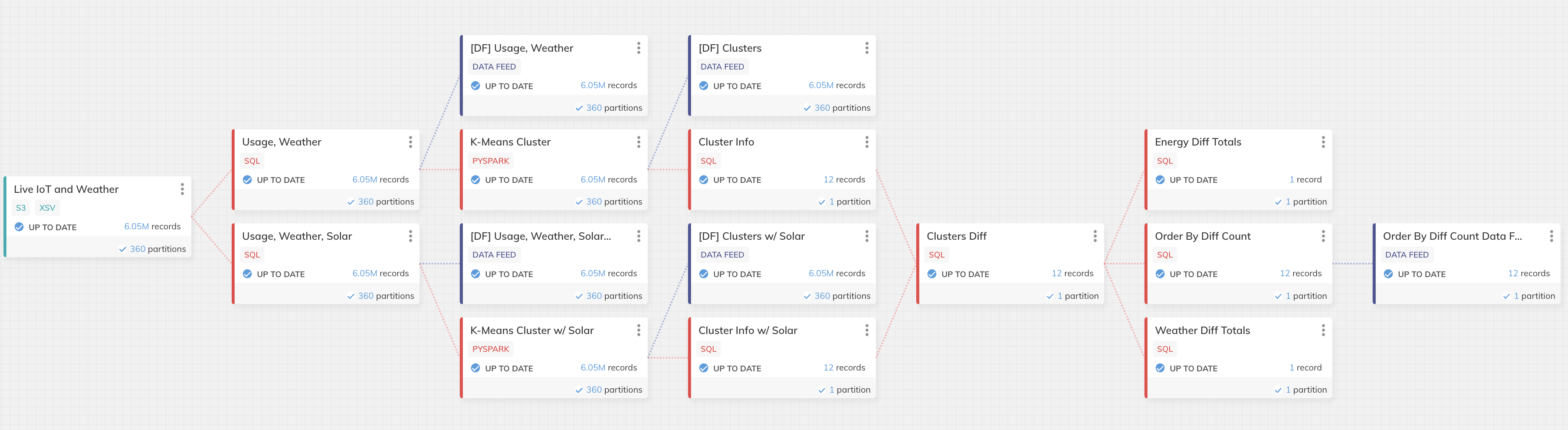The width and height of the screenshot is (1568, 430).
Task: Open three-dot menu on Energy Diff Totals
Action: pos(1323,142)
